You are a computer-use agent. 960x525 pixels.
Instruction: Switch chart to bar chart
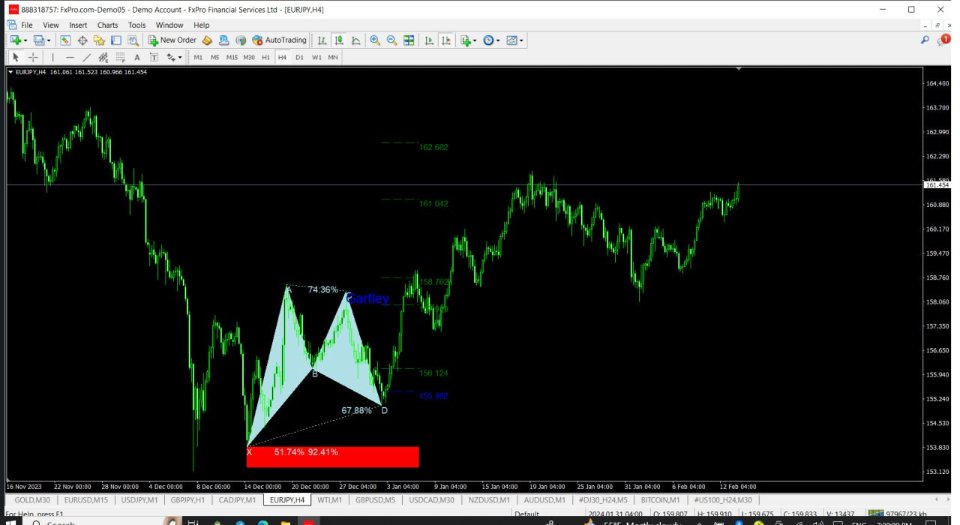[321, 40]
